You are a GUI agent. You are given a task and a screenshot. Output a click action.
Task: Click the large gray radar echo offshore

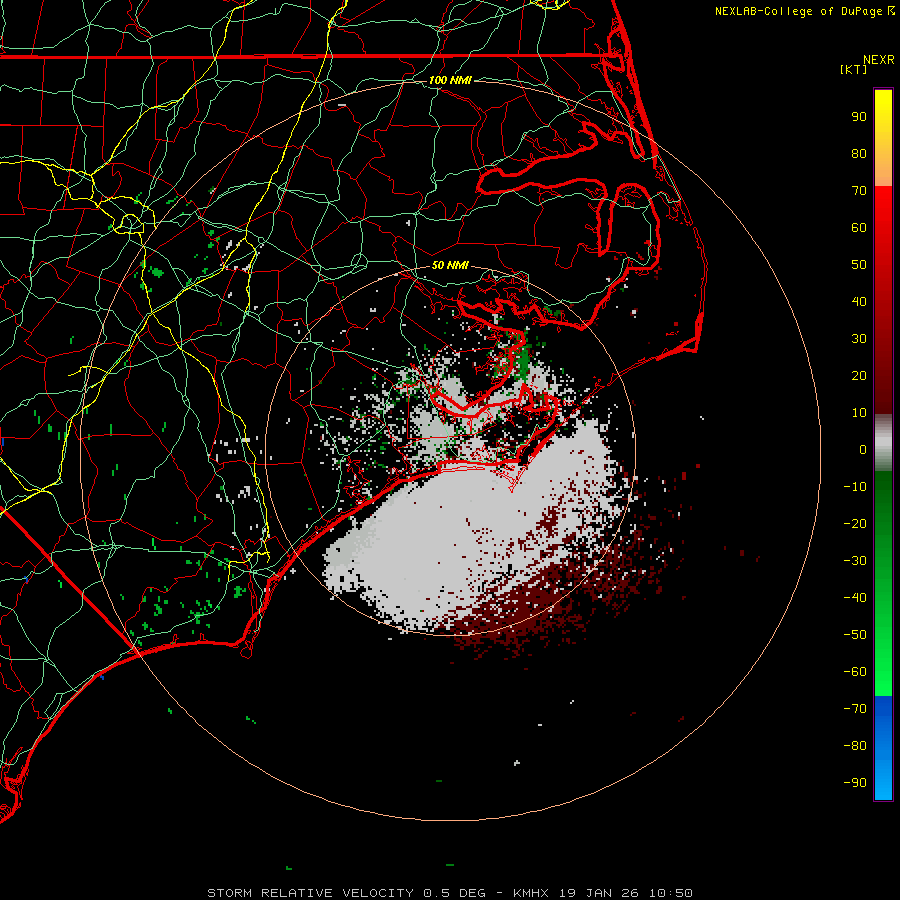[x=459, y=534]
